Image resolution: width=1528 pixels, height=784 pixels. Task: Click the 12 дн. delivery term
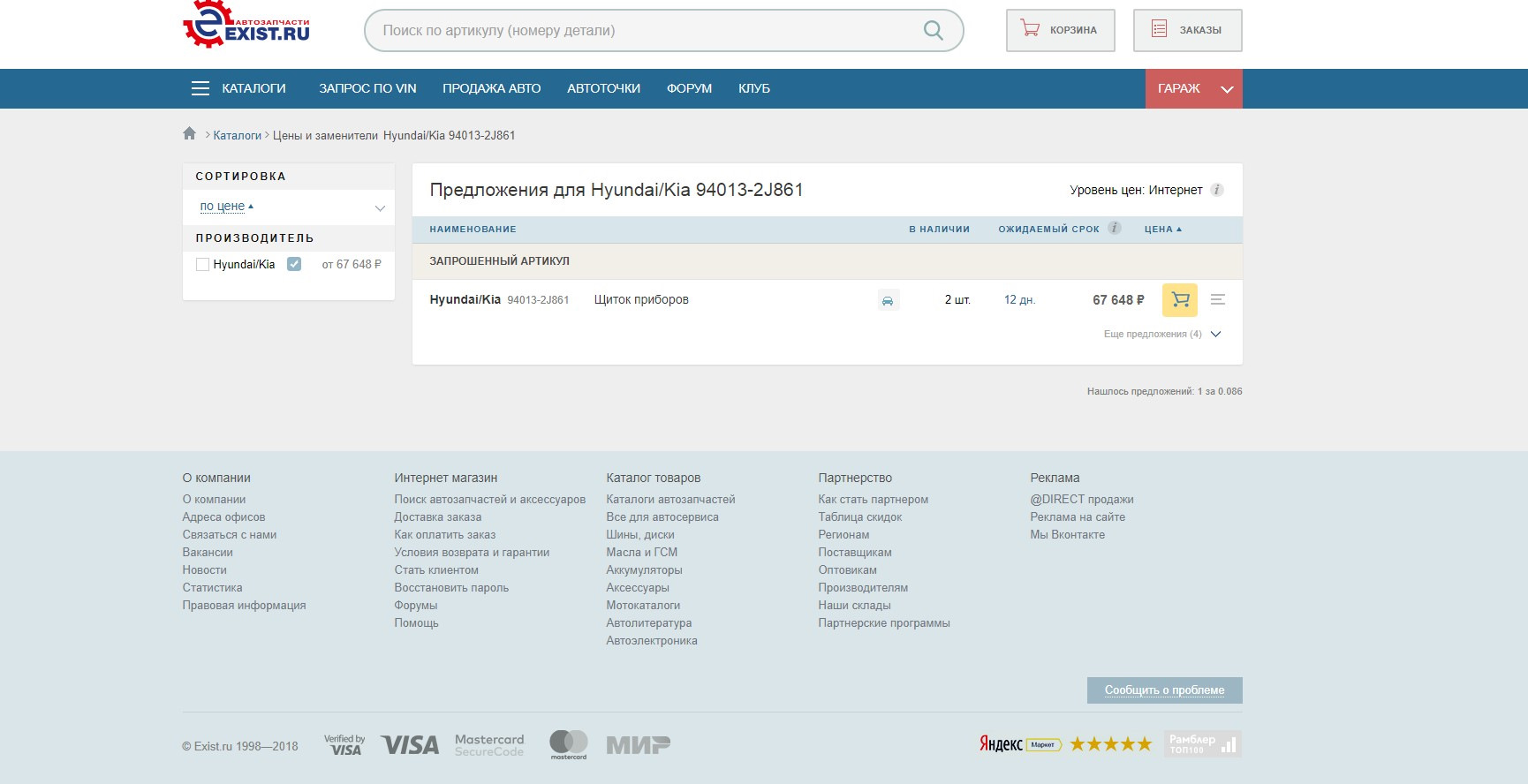tap(1019, 300)
